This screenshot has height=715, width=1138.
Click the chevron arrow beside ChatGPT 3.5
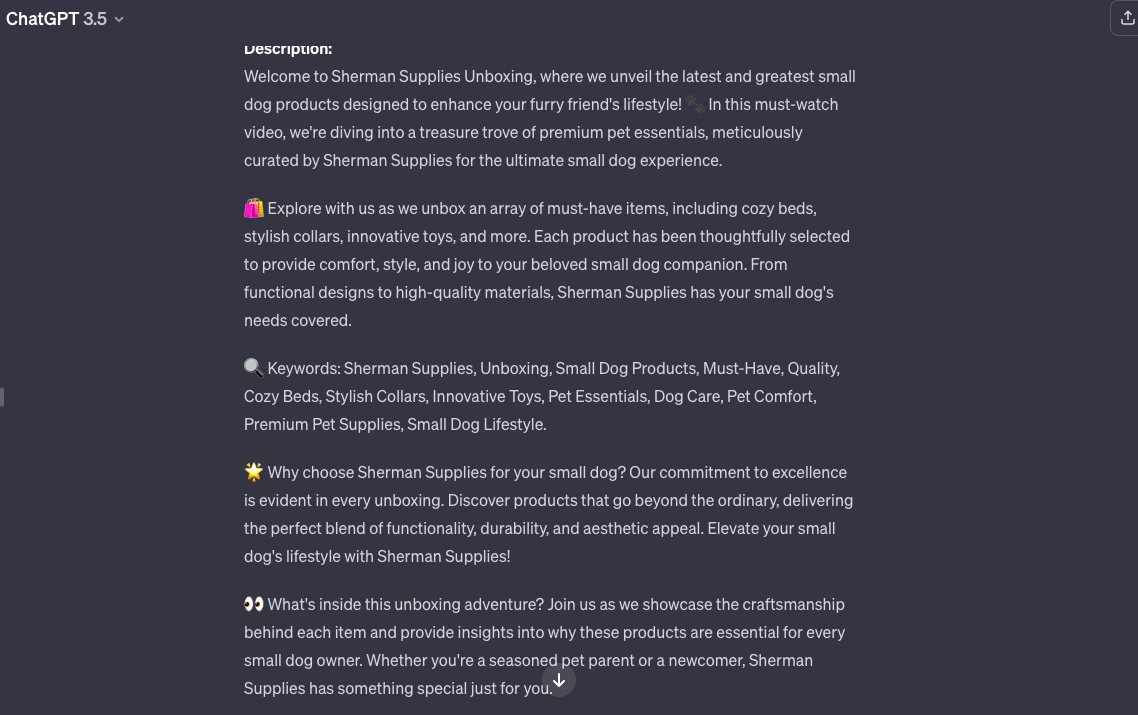tap(119, 20)
